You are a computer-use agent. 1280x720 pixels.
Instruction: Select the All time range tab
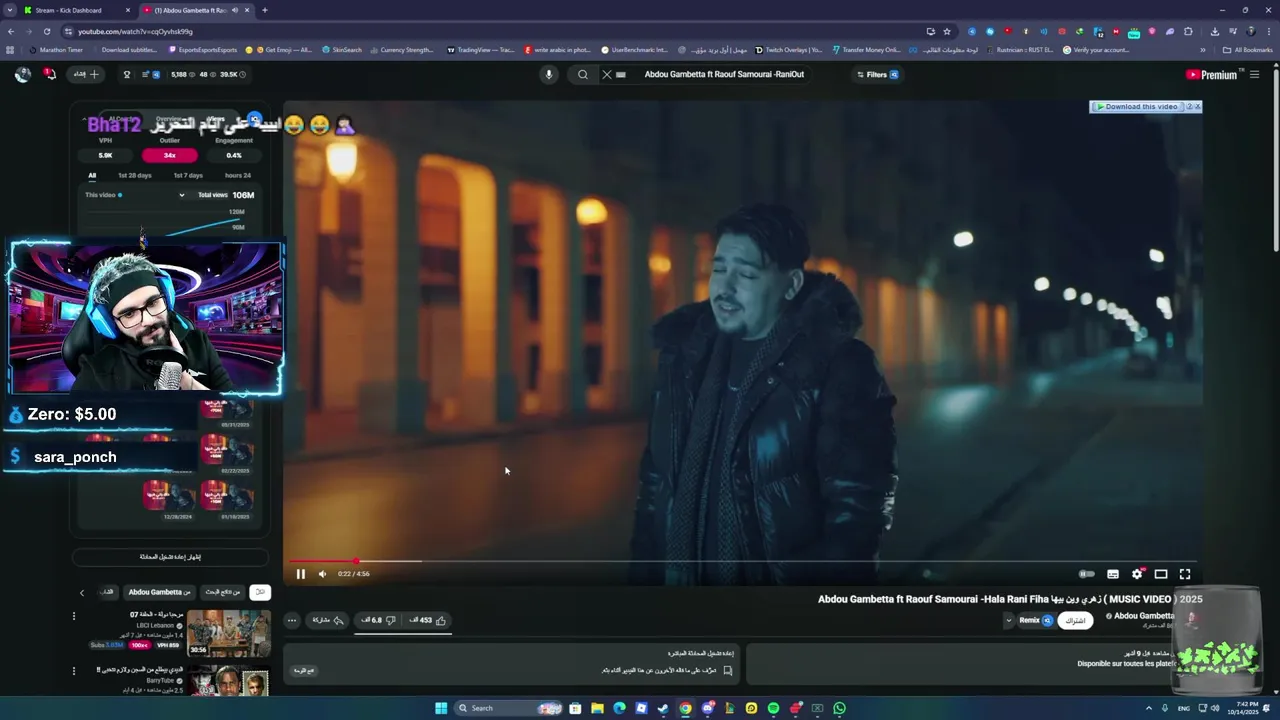tap(92, 175)
